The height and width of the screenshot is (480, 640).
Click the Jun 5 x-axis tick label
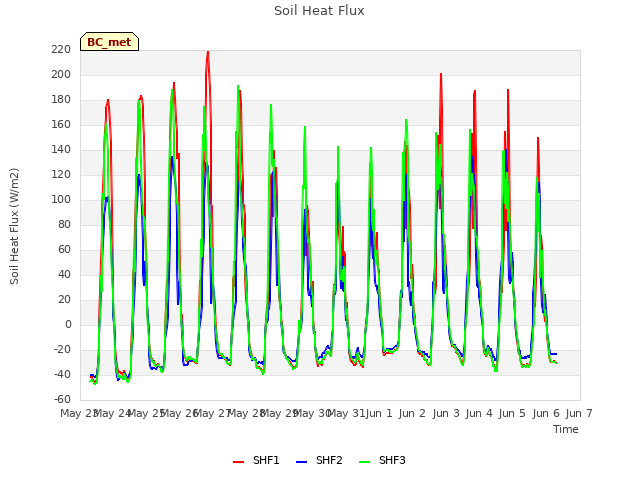coord(512,413)
